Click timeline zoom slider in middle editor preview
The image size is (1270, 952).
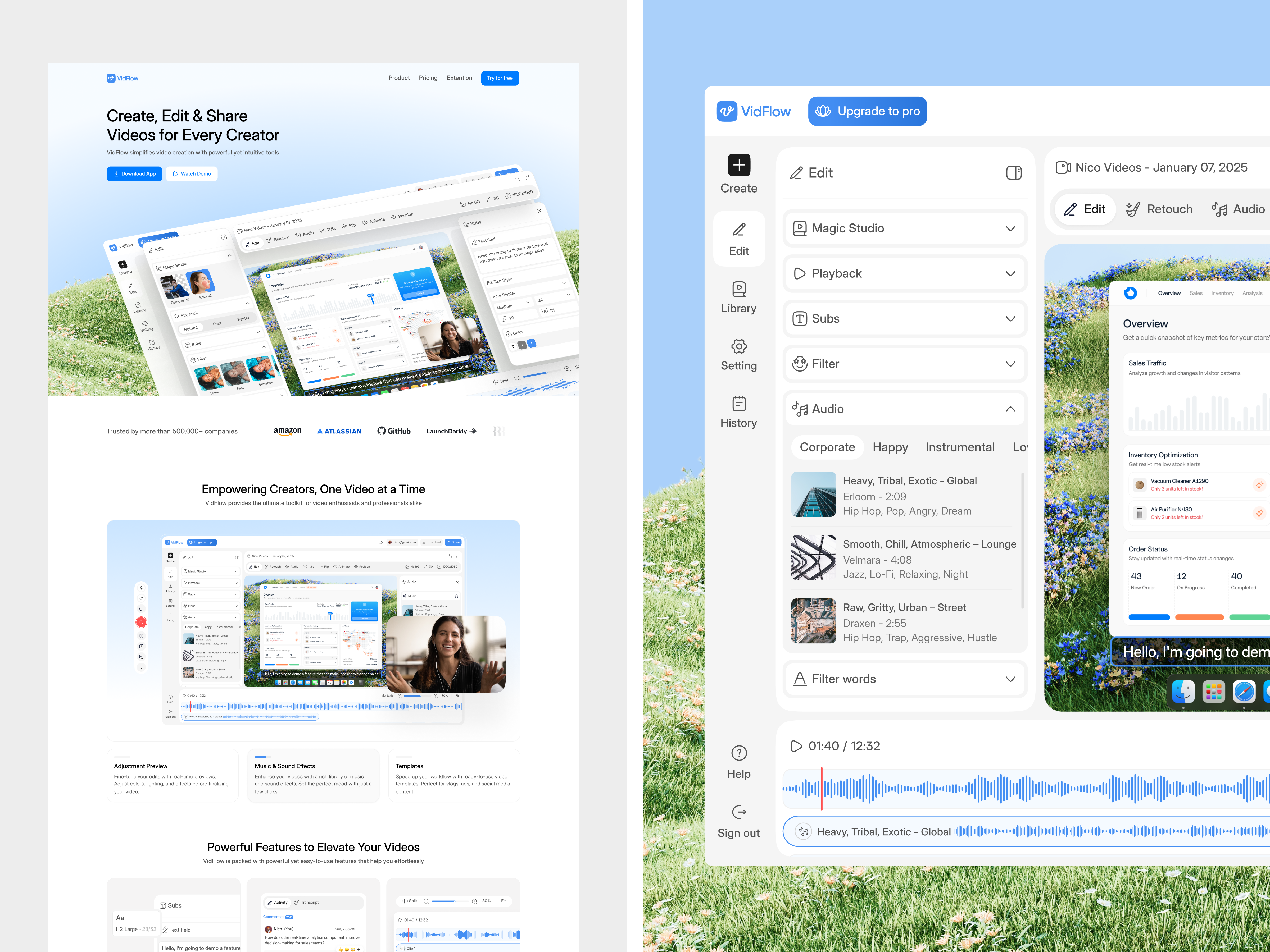click(x=418, y=695)
